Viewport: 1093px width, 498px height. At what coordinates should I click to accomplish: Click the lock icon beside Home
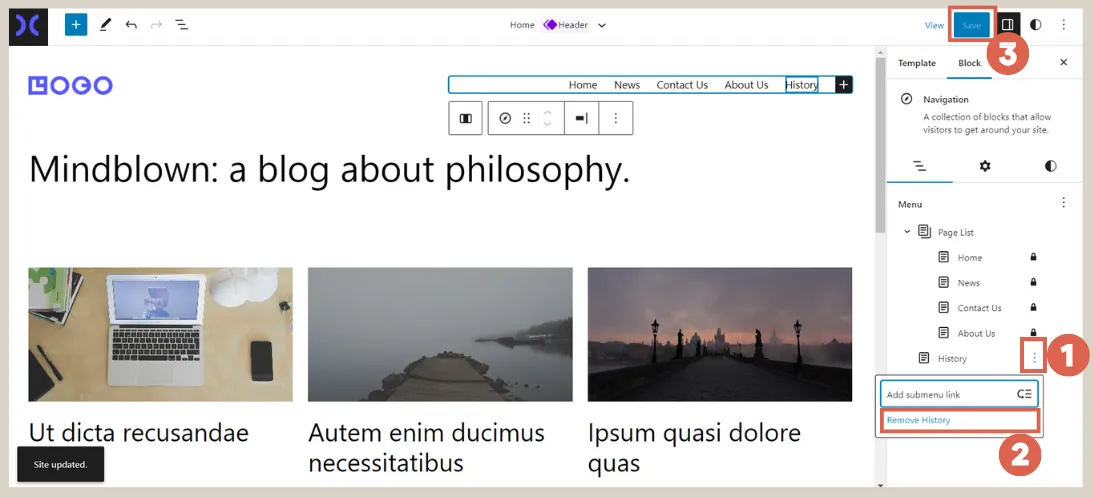point(1033,257)
